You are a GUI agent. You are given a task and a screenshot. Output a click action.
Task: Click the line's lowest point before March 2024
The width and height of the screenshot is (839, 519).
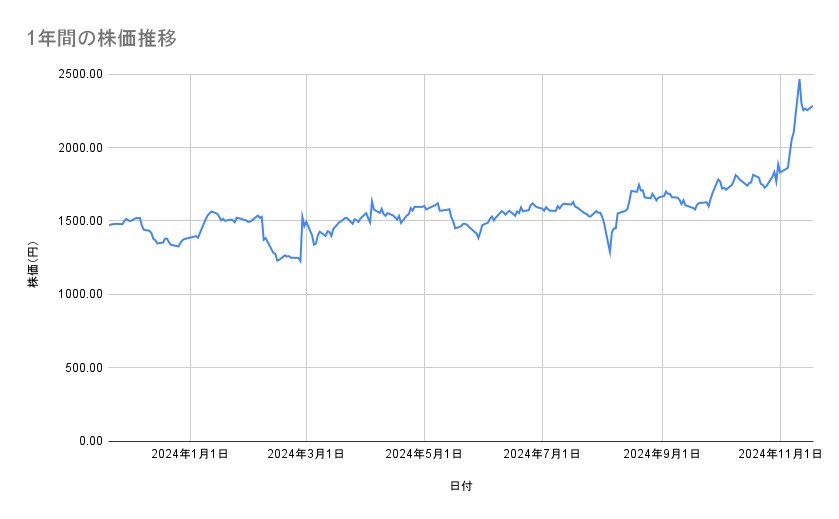pos(301,262)
